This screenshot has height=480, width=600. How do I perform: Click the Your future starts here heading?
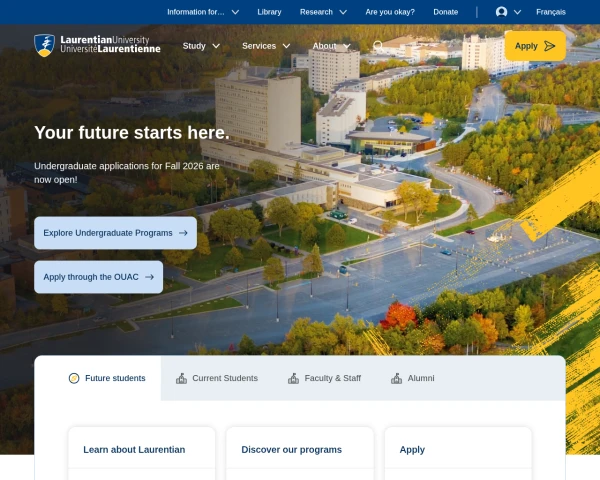[x=132, y=133]
